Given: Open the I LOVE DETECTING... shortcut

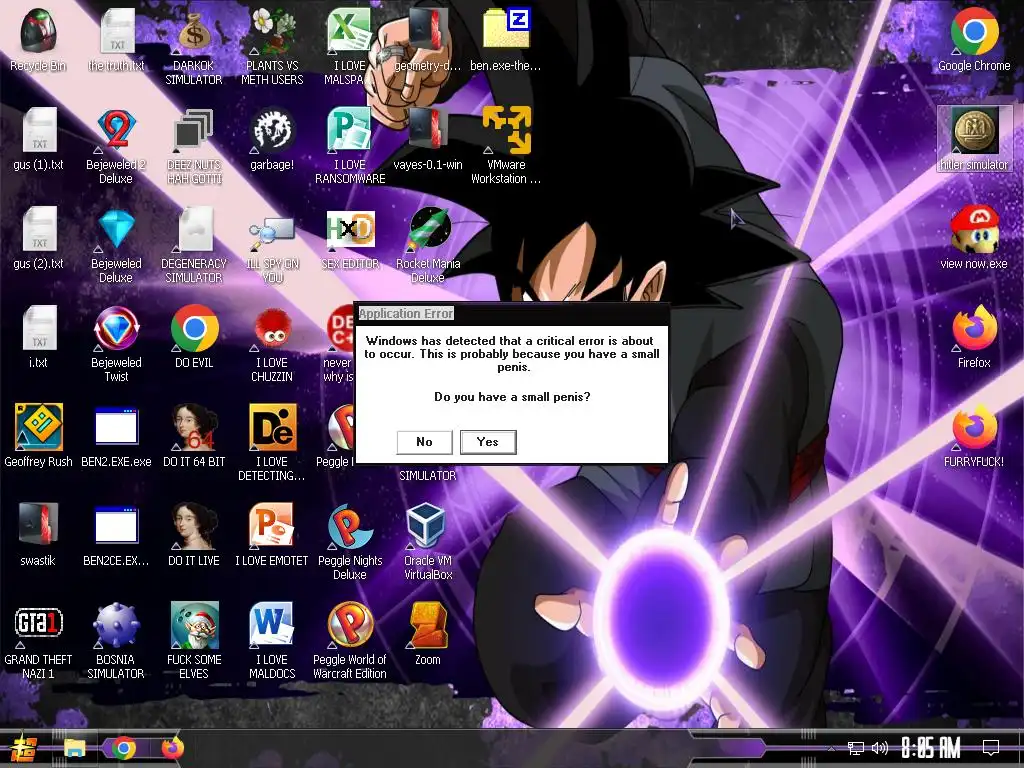Looking at the screenshot, I should [272, 443].
